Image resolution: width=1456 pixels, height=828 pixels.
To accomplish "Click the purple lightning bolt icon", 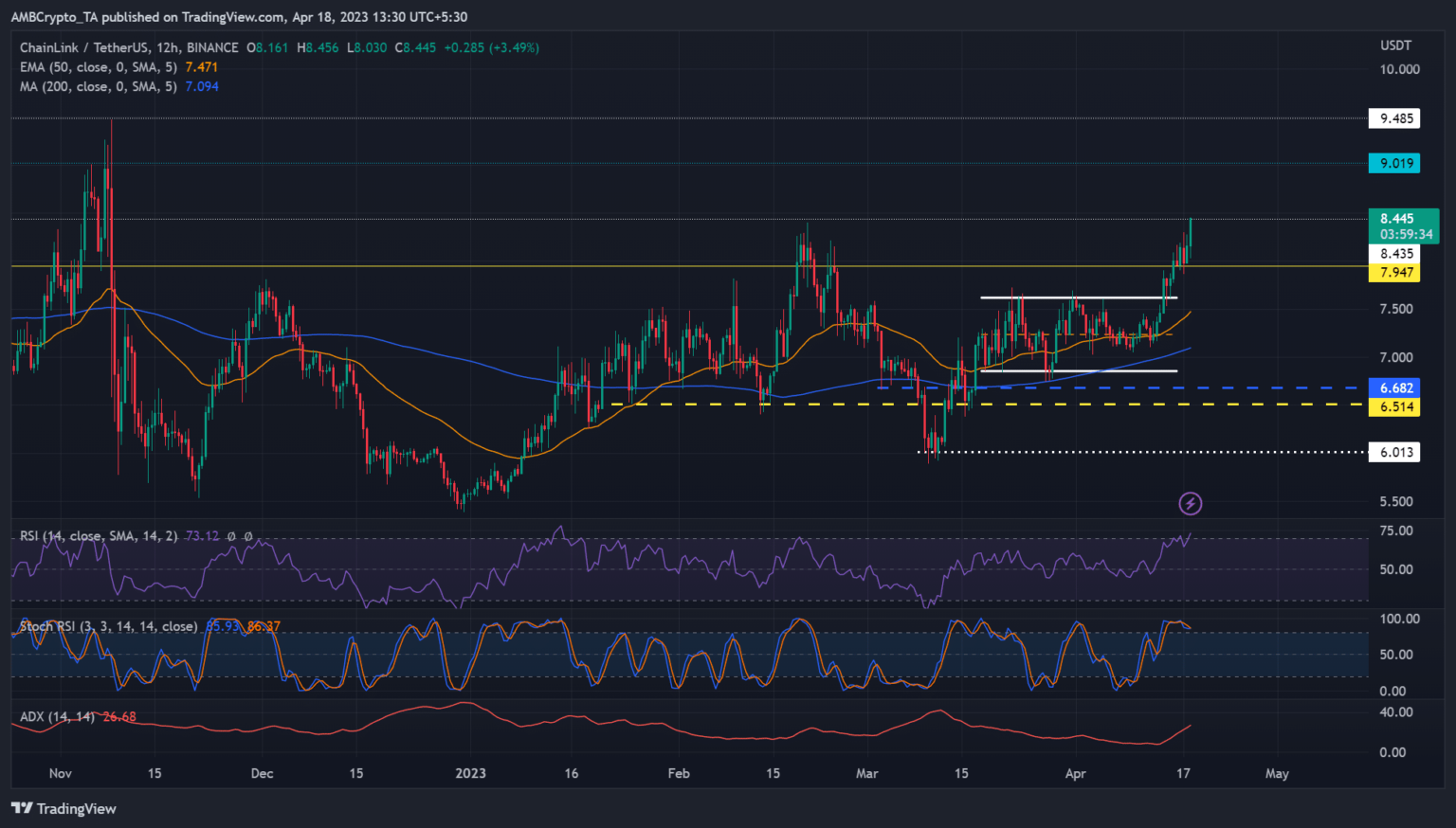I will tap(1190, 503).
